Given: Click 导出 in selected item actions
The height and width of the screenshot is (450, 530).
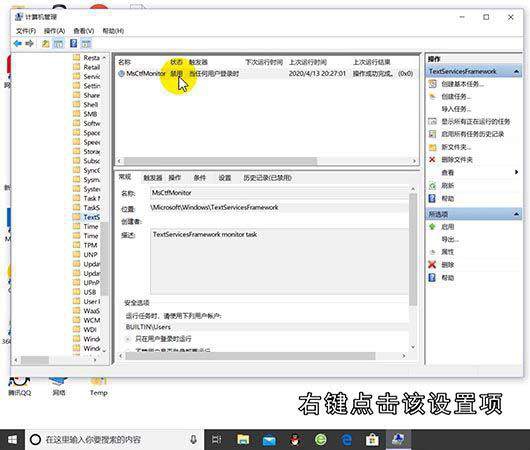Looking at the screenshot, I should pos(450,239).
